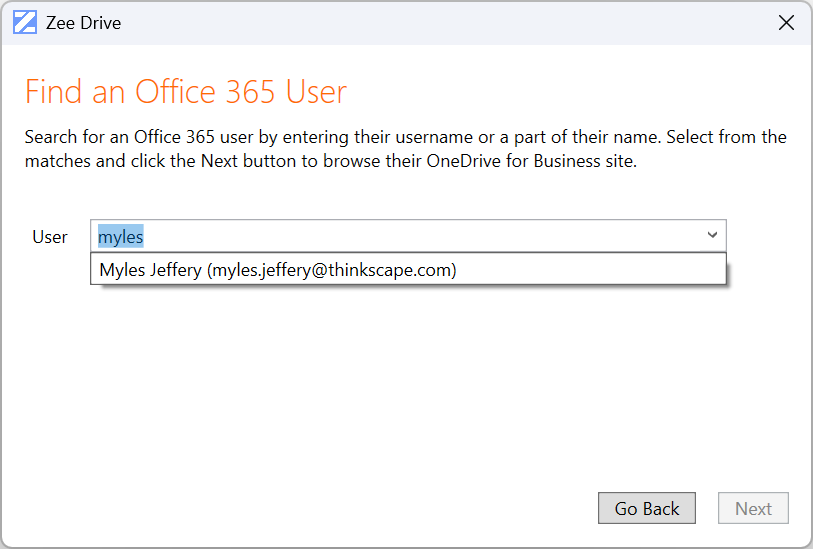
Task: Expand the User dropdown chevron
Action: (712, 236)
